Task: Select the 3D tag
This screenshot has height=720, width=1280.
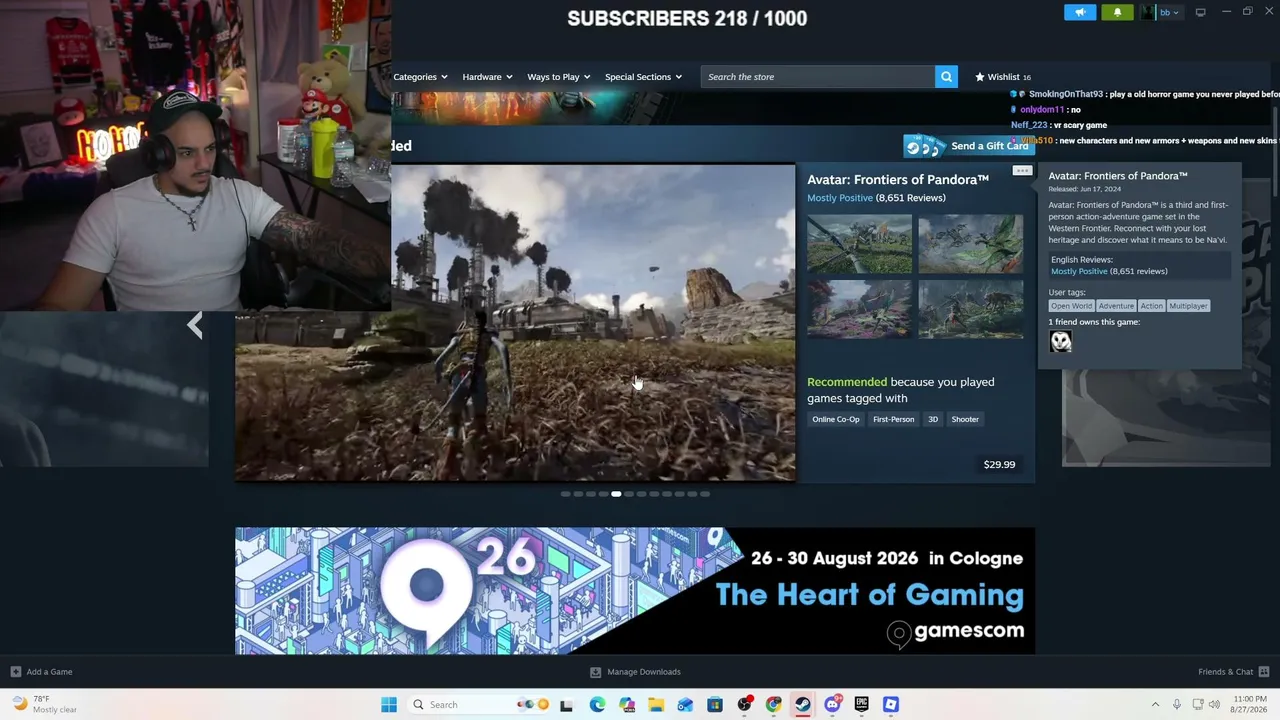Action: tap(933, 419)
